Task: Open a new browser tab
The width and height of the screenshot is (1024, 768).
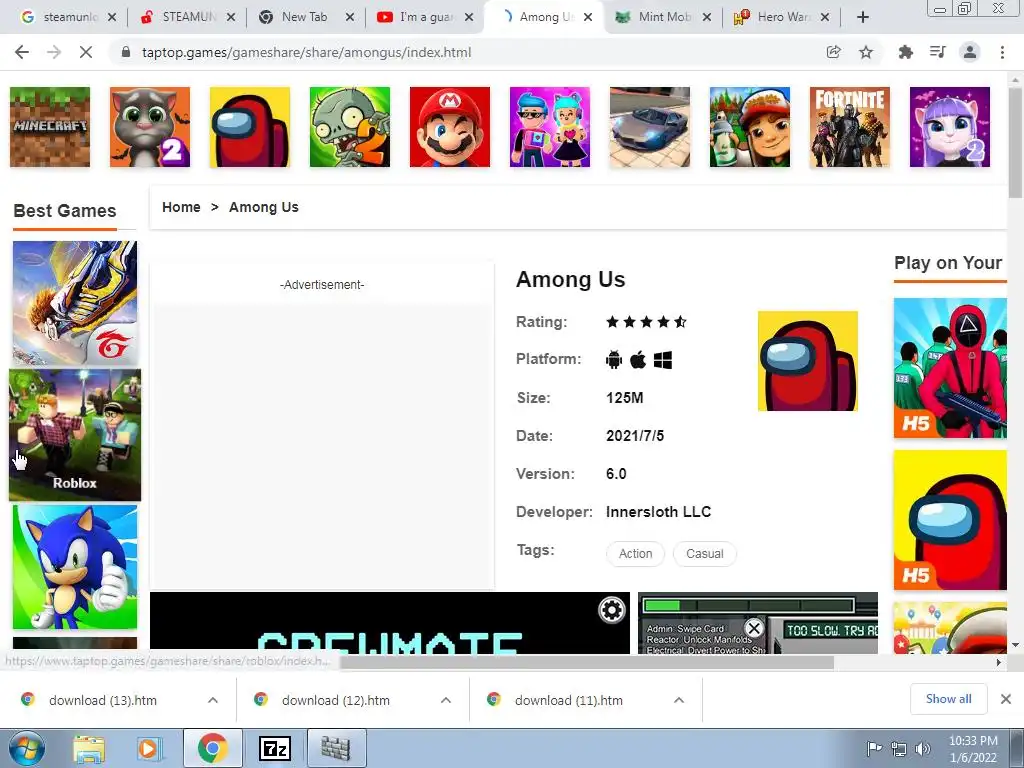Action: coord(863,17)
